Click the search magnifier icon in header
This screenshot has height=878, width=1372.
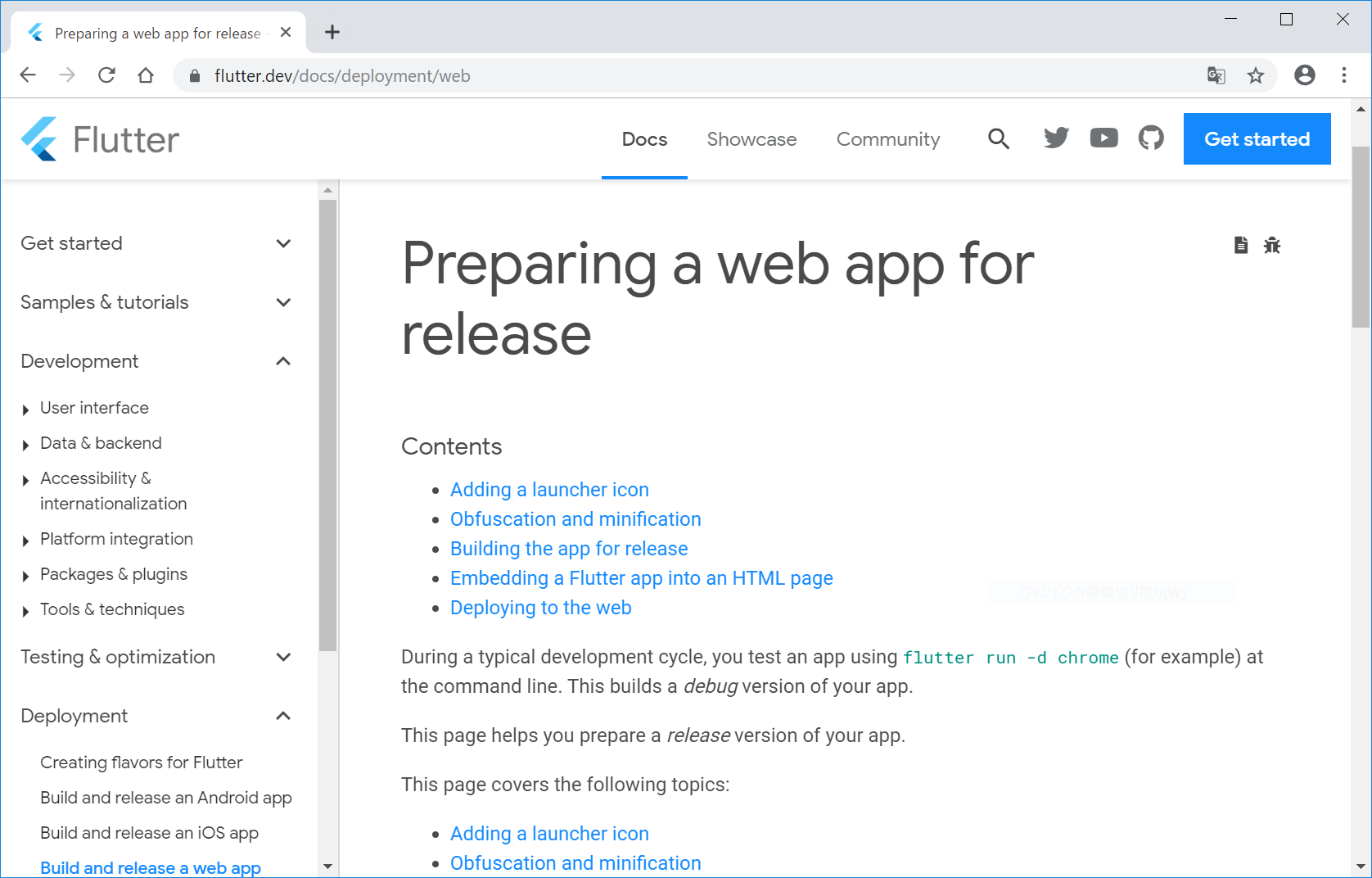tap(998, 139)
